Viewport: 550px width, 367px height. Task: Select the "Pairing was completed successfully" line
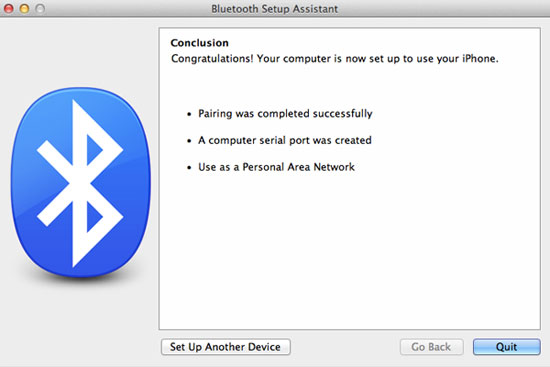pos(285,114)
